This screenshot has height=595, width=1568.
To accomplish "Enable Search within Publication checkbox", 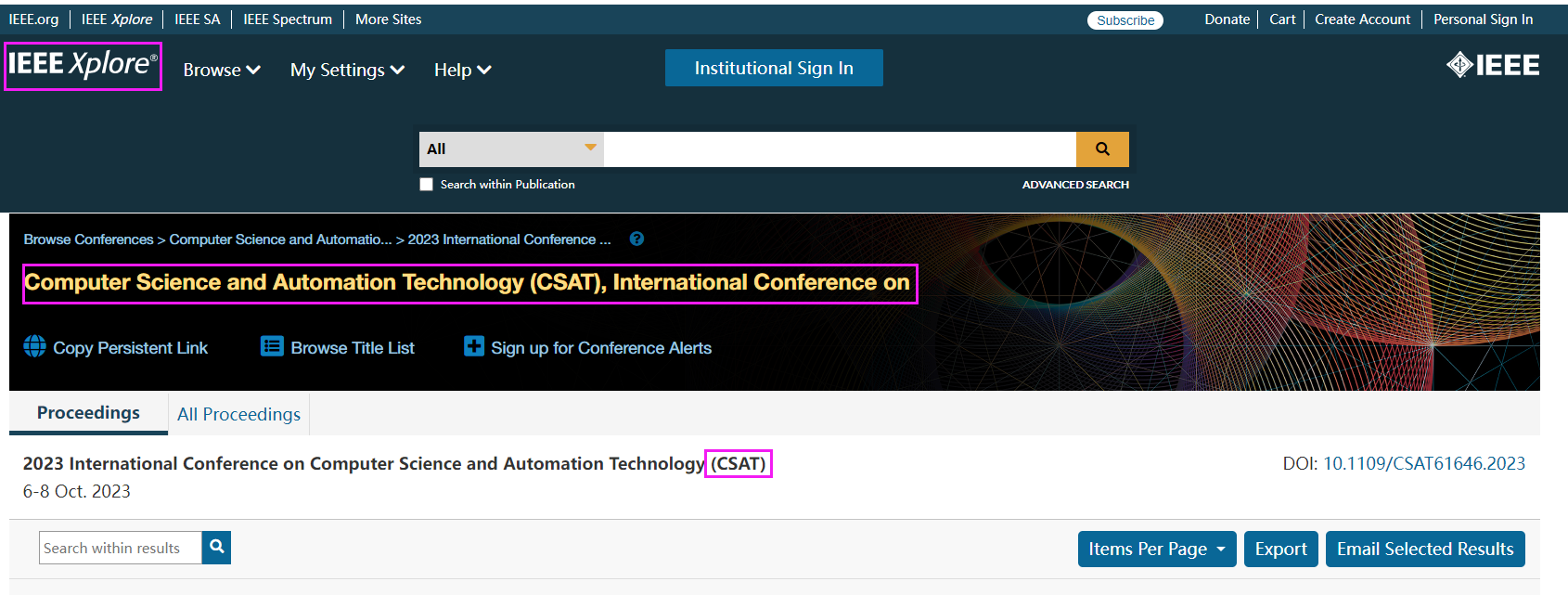I will coord(427,185).
